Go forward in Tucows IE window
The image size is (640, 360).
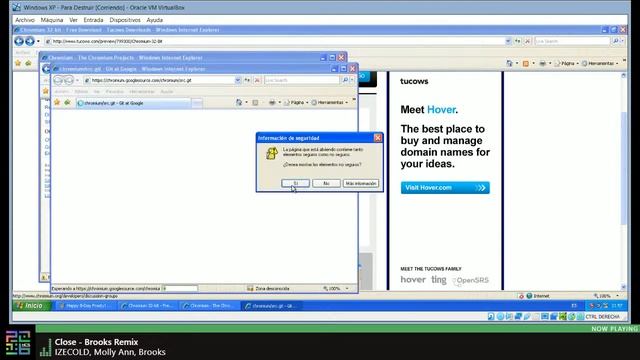[x=29, y=41]
